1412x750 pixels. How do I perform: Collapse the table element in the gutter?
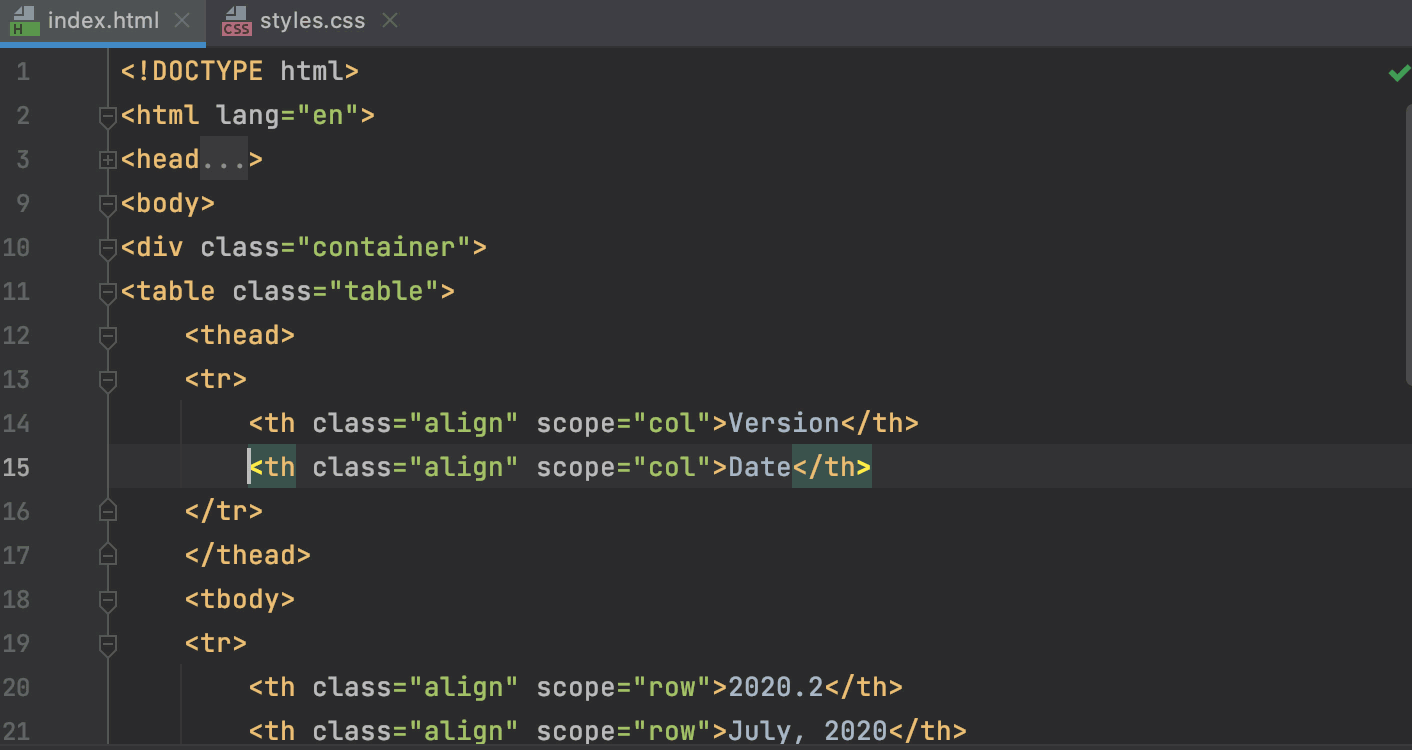click(x=107, y=291)
